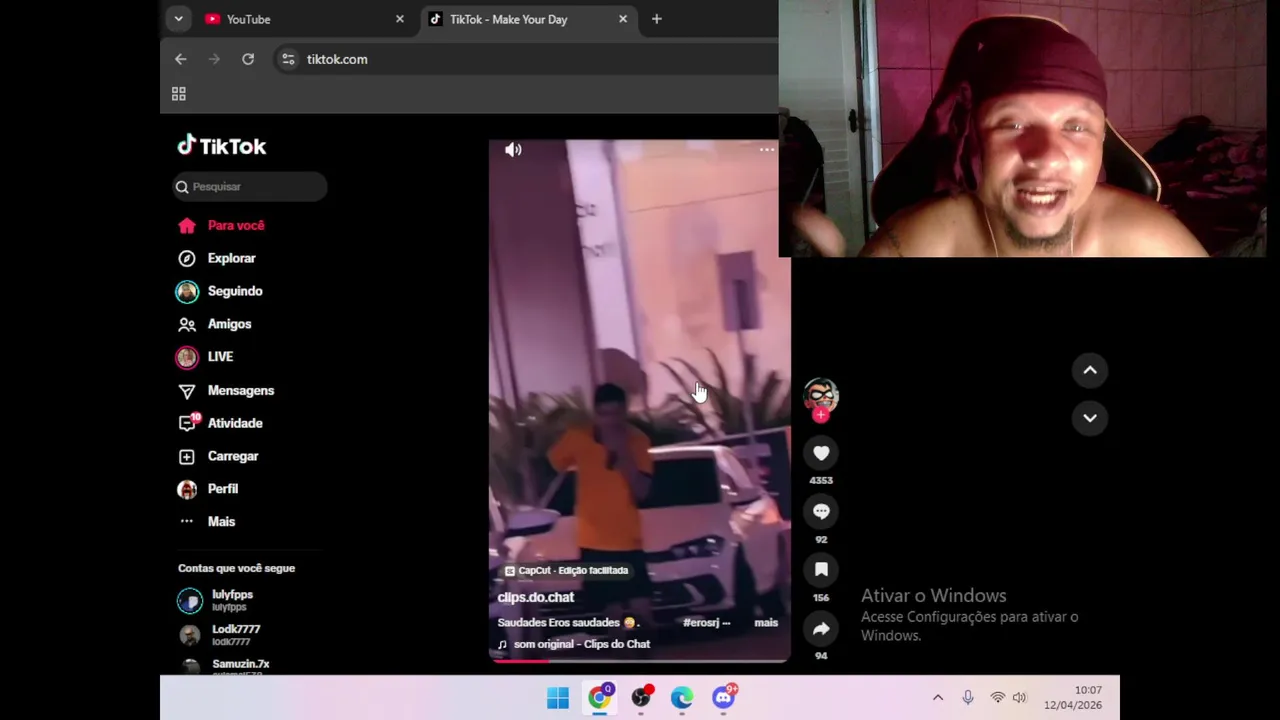
Task: Click Contas que você segue heading
Action: tap(237, 568)
